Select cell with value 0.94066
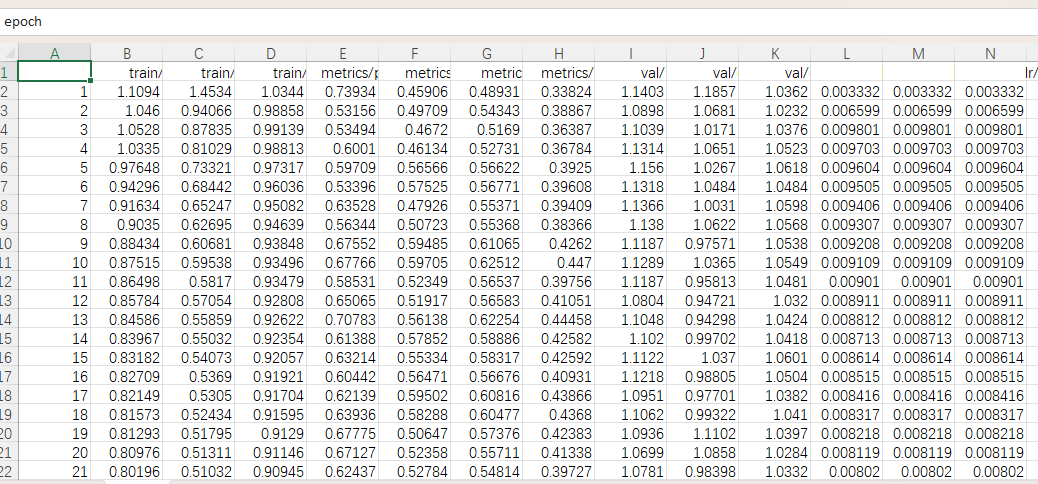Screen dimensions: 1038x484 [x=199, y=111]
